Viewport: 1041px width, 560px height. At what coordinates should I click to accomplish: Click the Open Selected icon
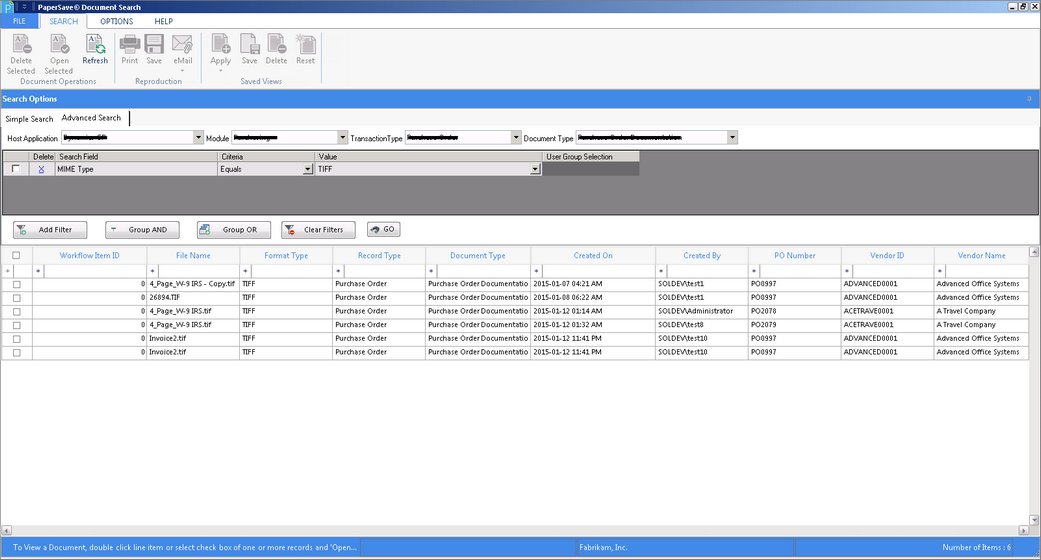click(x=59, y=44)
